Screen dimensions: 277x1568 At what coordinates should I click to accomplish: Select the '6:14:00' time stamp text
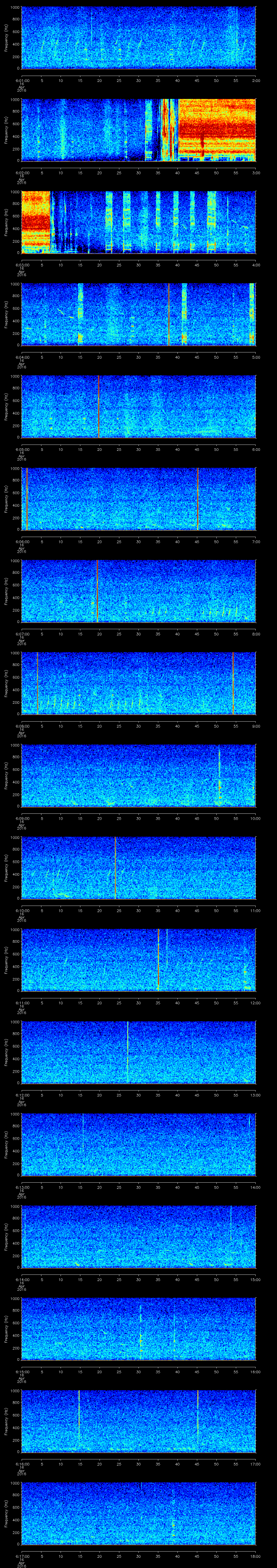22,1279
